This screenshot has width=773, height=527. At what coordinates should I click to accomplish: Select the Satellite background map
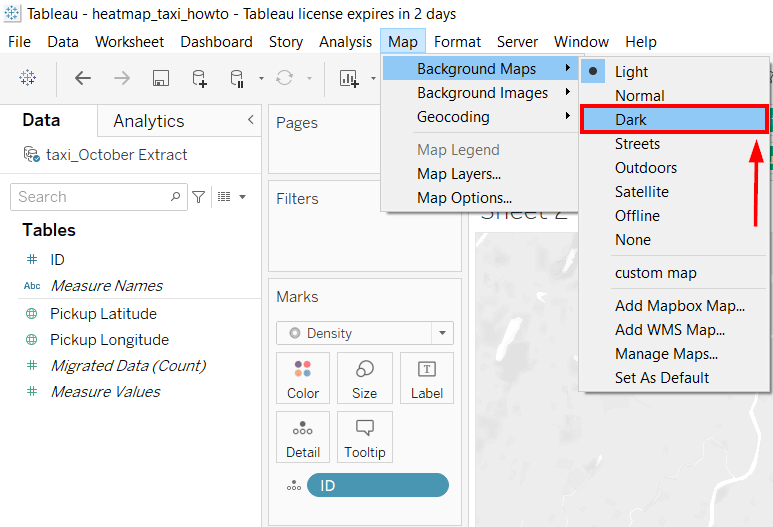[674, 191]
